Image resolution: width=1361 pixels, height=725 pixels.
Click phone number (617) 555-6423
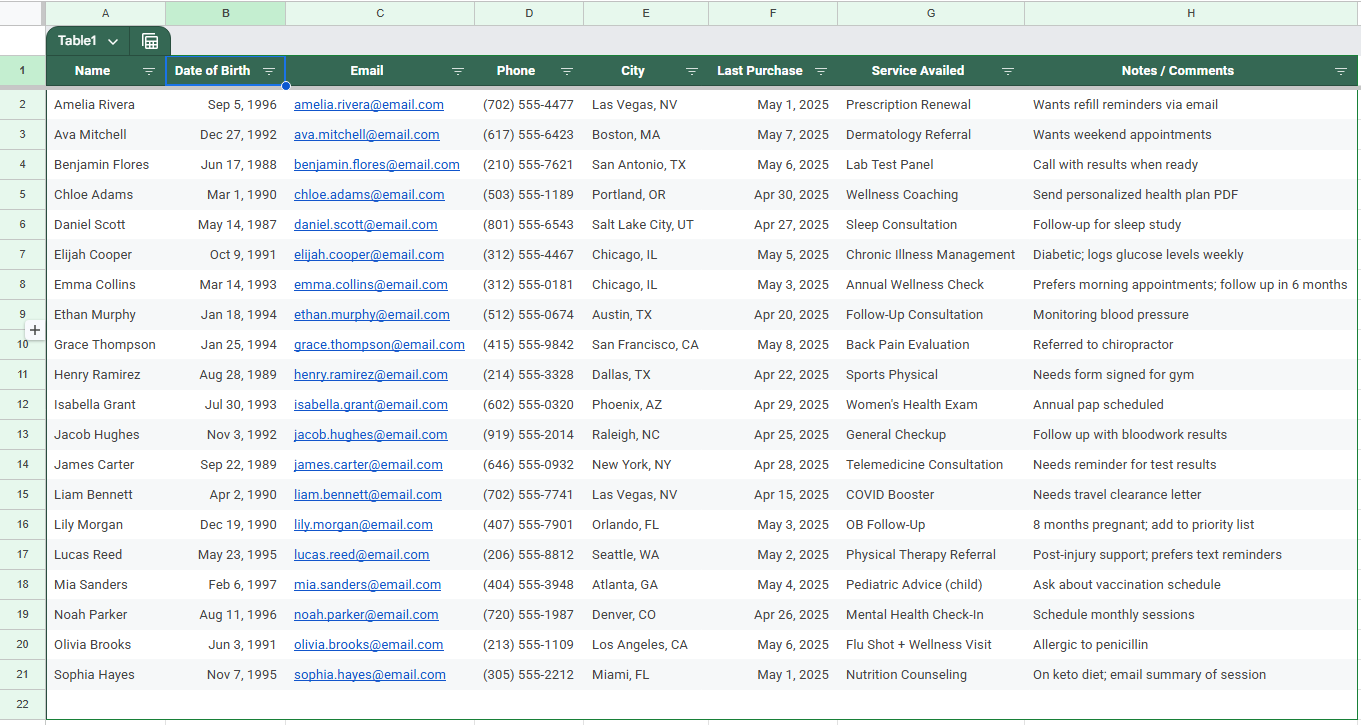(529, 135)
